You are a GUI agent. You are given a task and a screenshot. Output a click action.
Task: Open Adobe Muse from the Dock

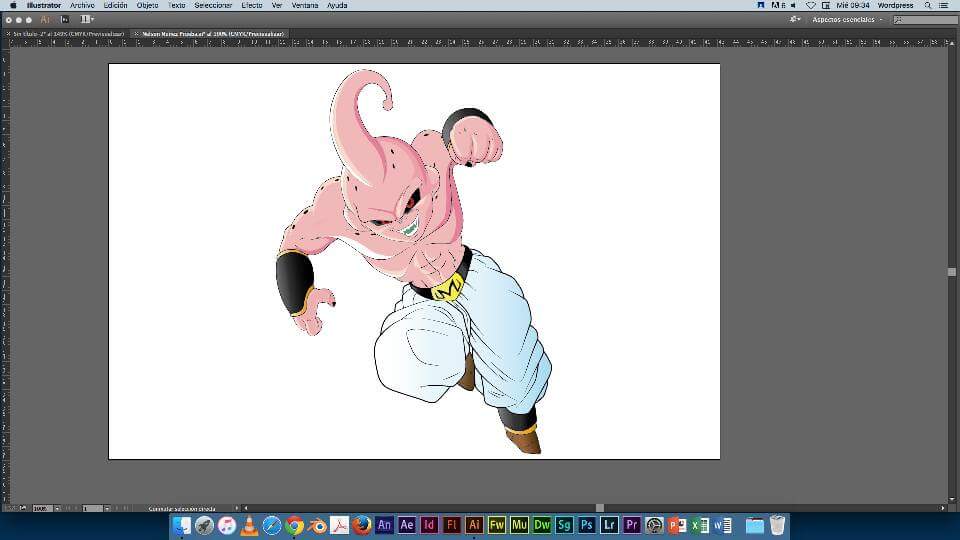(519, 525)
